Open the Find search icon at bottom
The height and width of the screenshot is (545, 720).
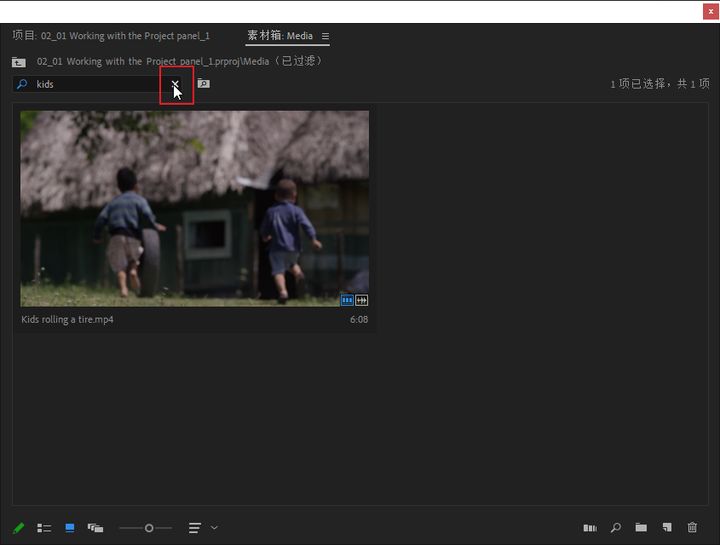click(x=616, y=528)
